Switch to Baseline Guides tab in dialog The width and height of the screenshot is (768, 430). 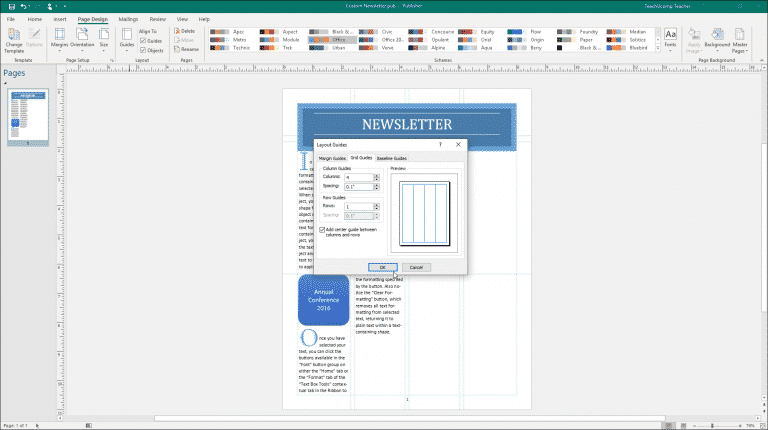[x=392, y=158]
